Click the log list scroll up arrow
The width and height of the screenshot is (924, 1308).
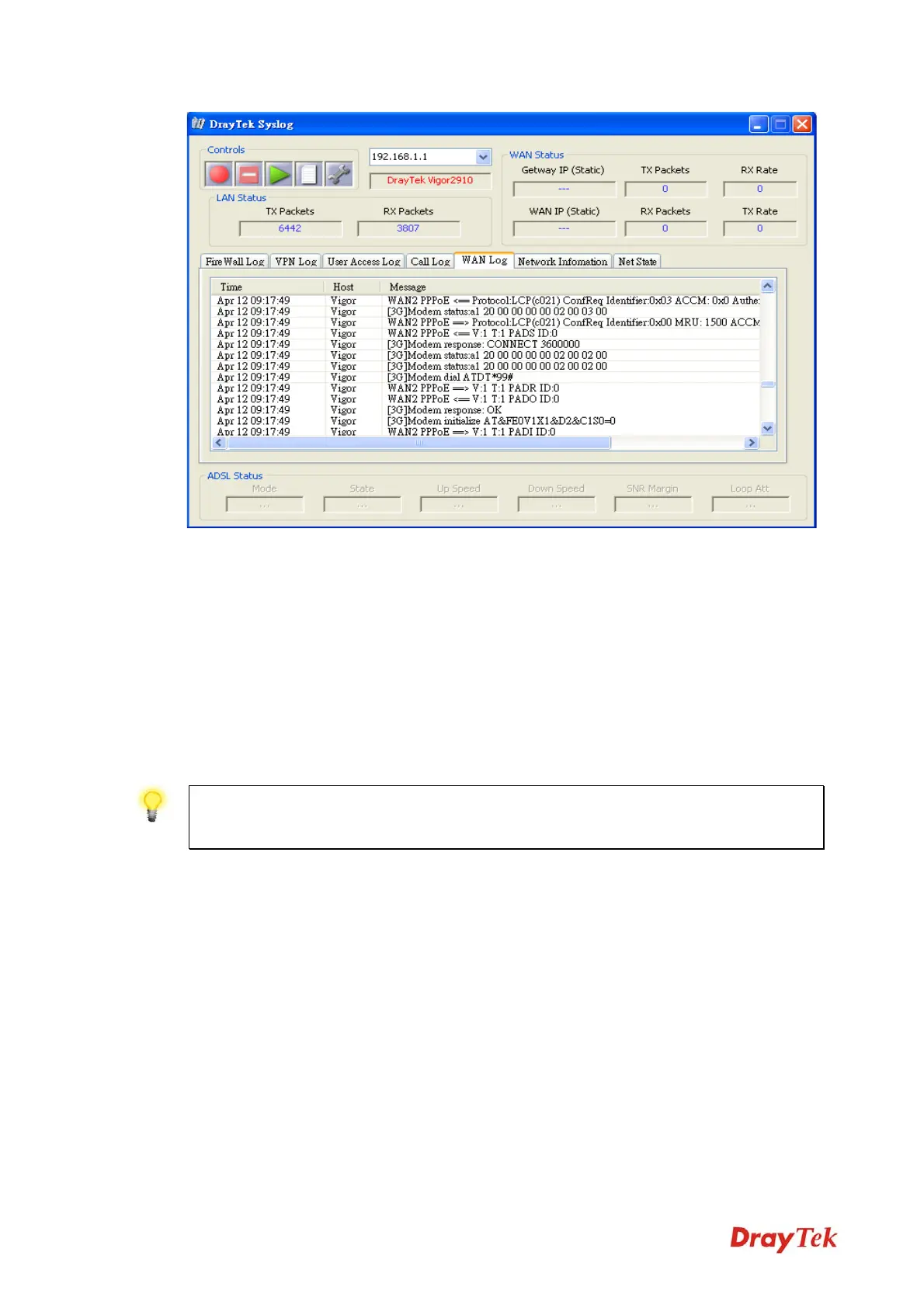click(x=767, y=286)
